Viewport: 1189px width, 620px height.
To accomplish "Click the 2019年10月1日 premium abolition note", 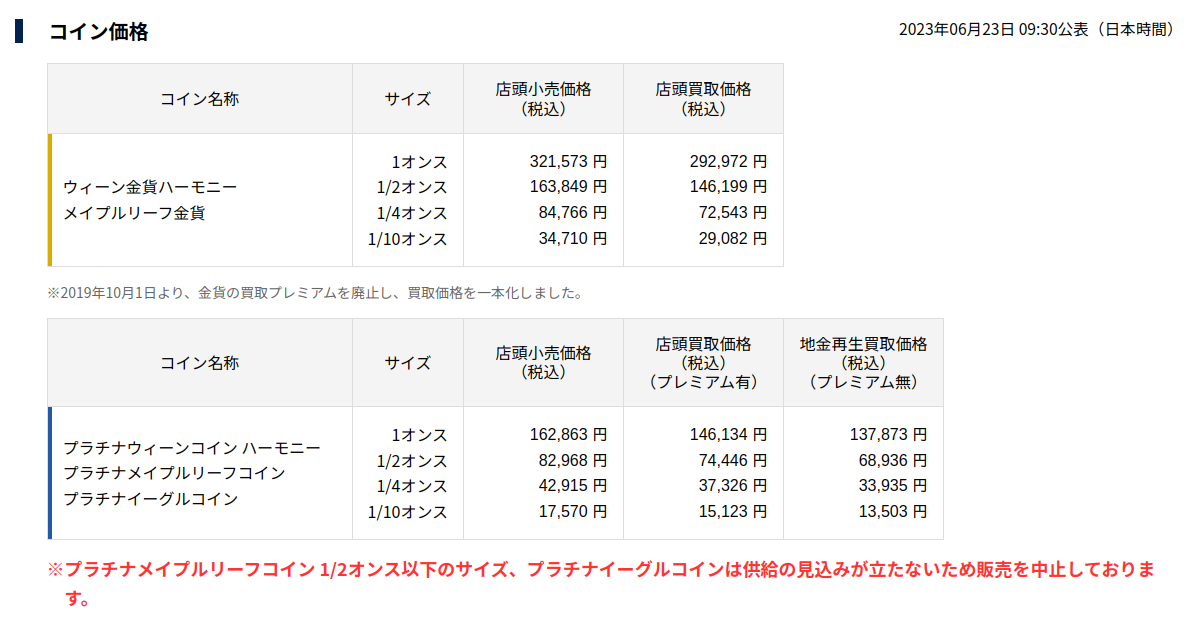I will point(315,293).
